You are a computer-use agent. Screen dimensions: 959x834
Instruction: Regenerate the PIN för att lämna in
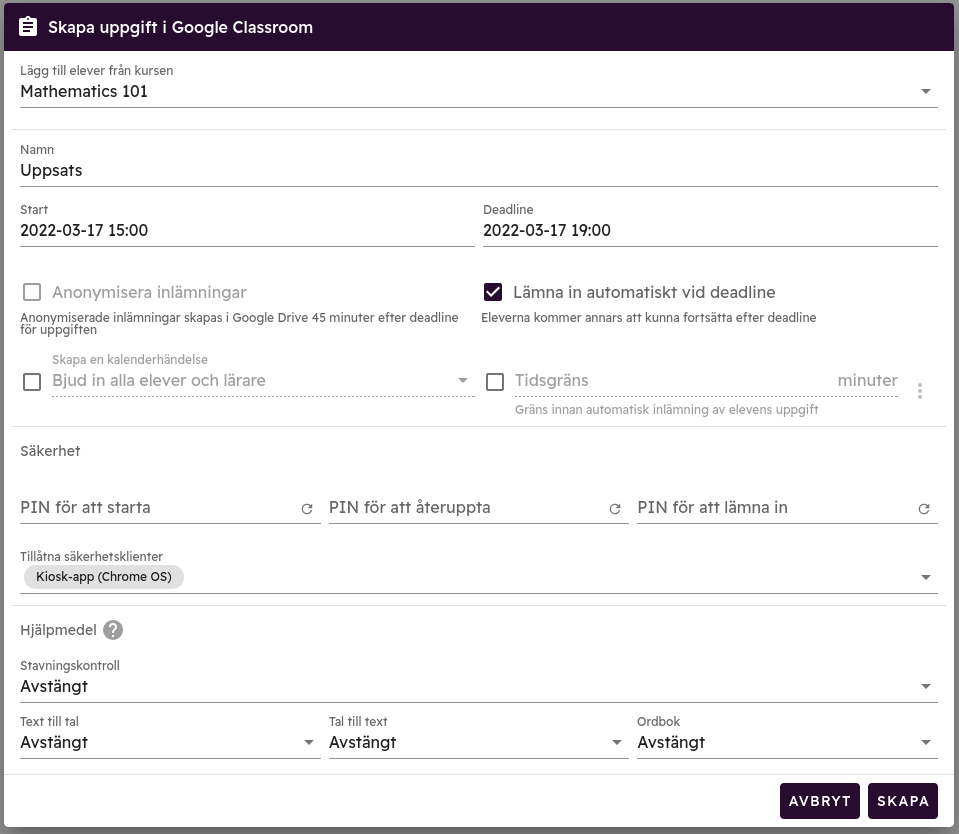click(x=924, y=509)
